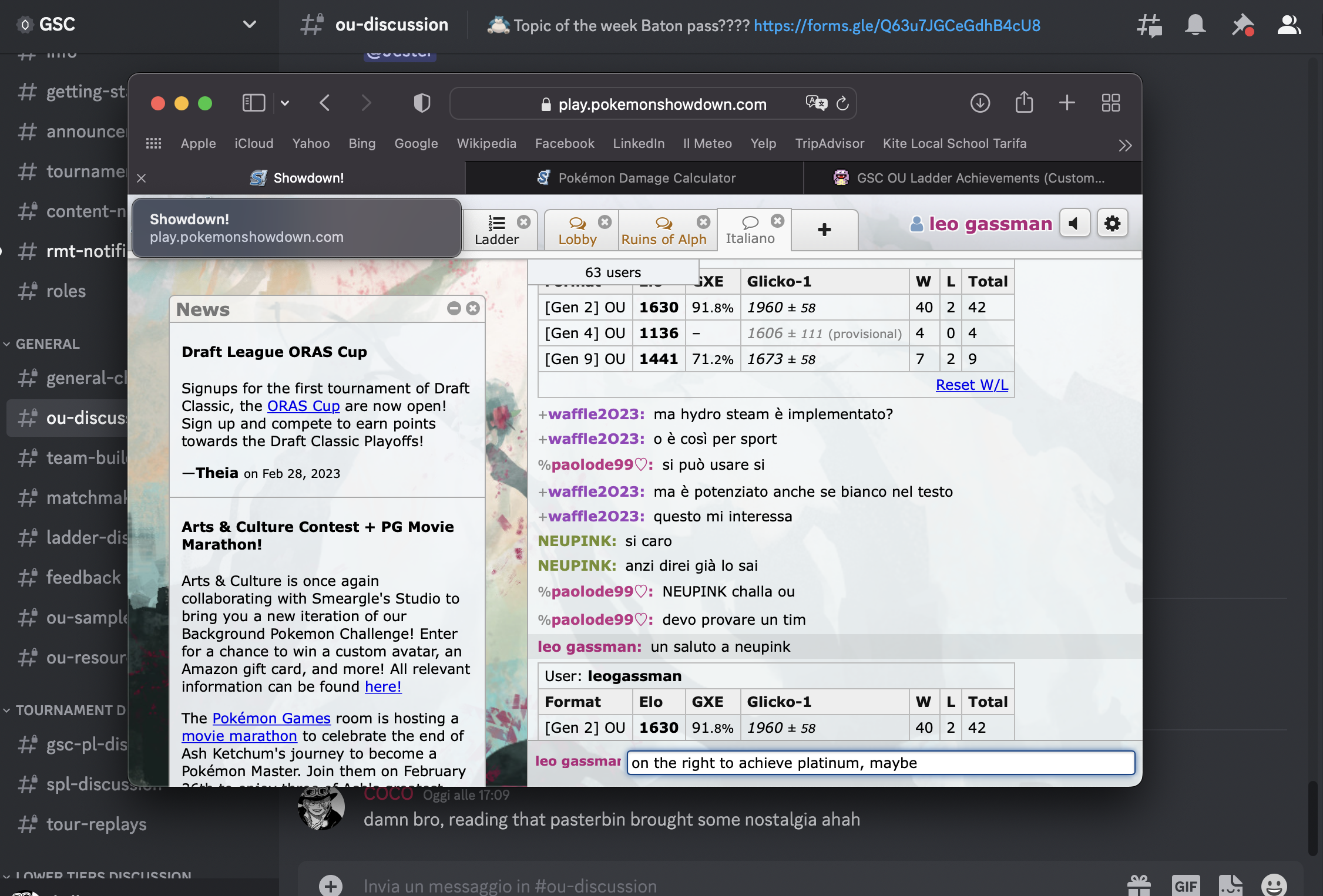This screenshot has width=1323, height=896.
Task: Close the Italiano room tab
Action: coord(777,221)
